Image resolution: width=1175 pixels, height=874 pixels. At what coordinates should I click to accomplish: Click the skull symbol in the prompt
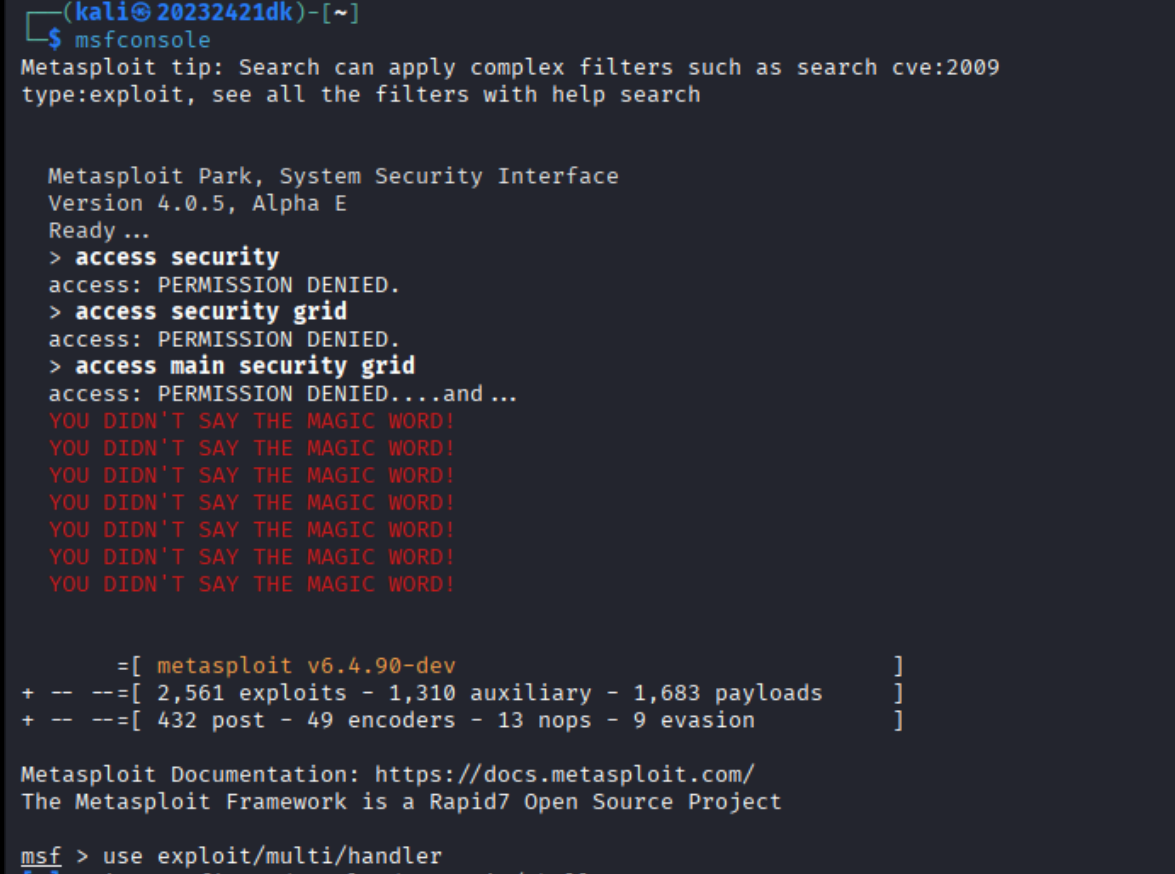[x=142, y=13]
